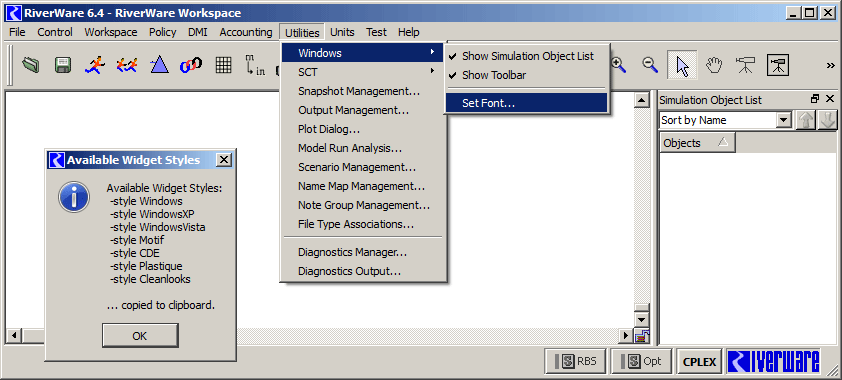This screenshot has height=380, width=842.
Task: Open the Test menu
Action: pyautogui.click(x=376, y=32)
